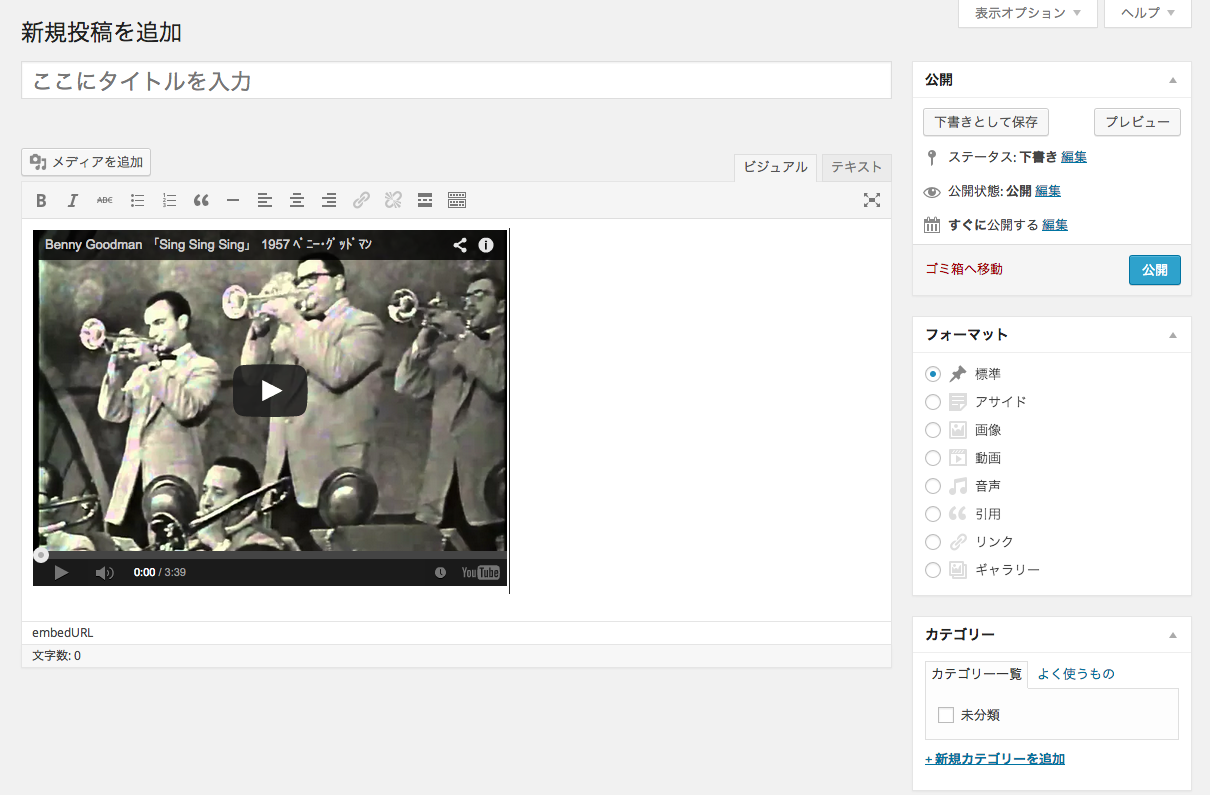Viewport: 1210px width, 795px height.
Task: Align text left
Action: coord(265,201)
